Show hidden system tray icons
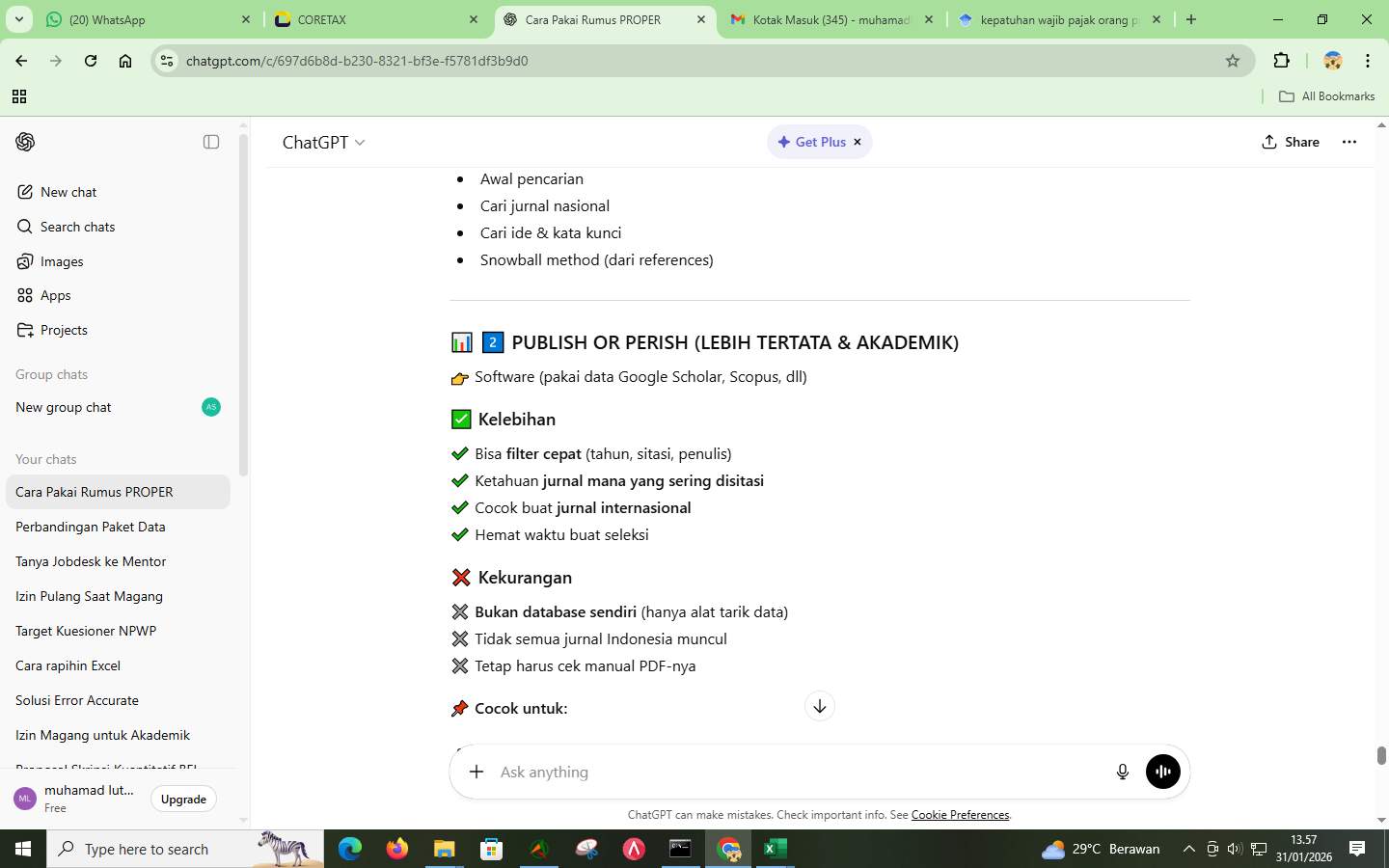The image size is (1389, 868). 1189,850
